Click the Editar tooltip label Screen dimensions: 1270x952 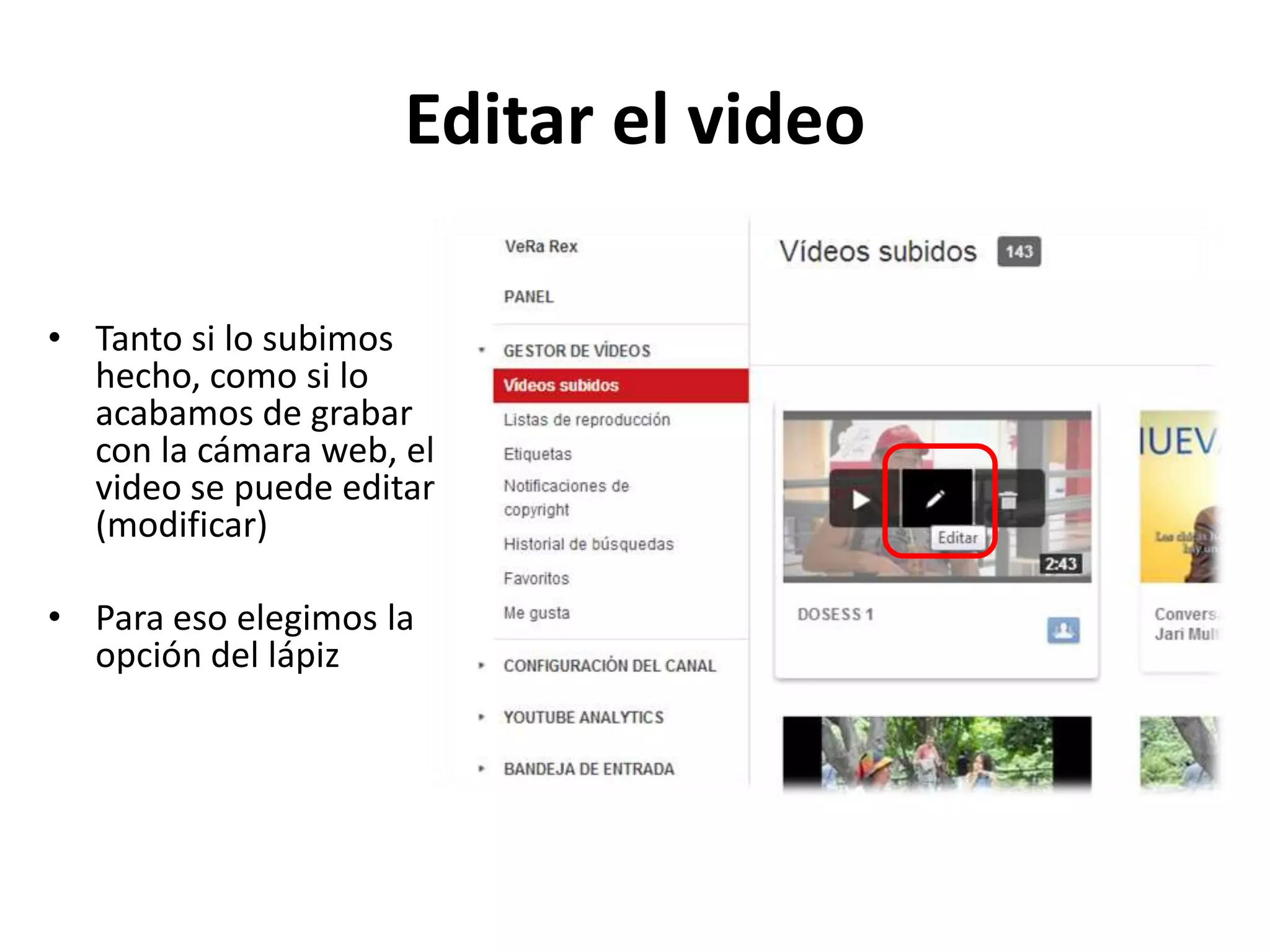coord(957,537)
